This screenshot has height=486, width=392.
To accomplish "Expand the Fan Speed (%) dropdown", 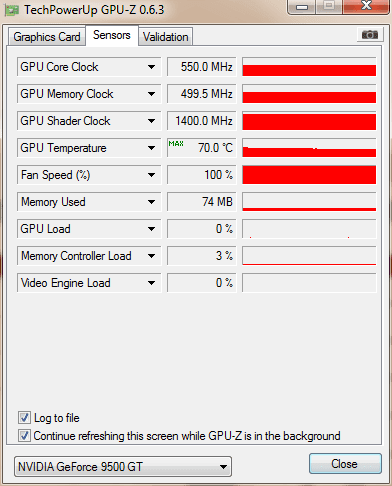I will tap(151, 175).
